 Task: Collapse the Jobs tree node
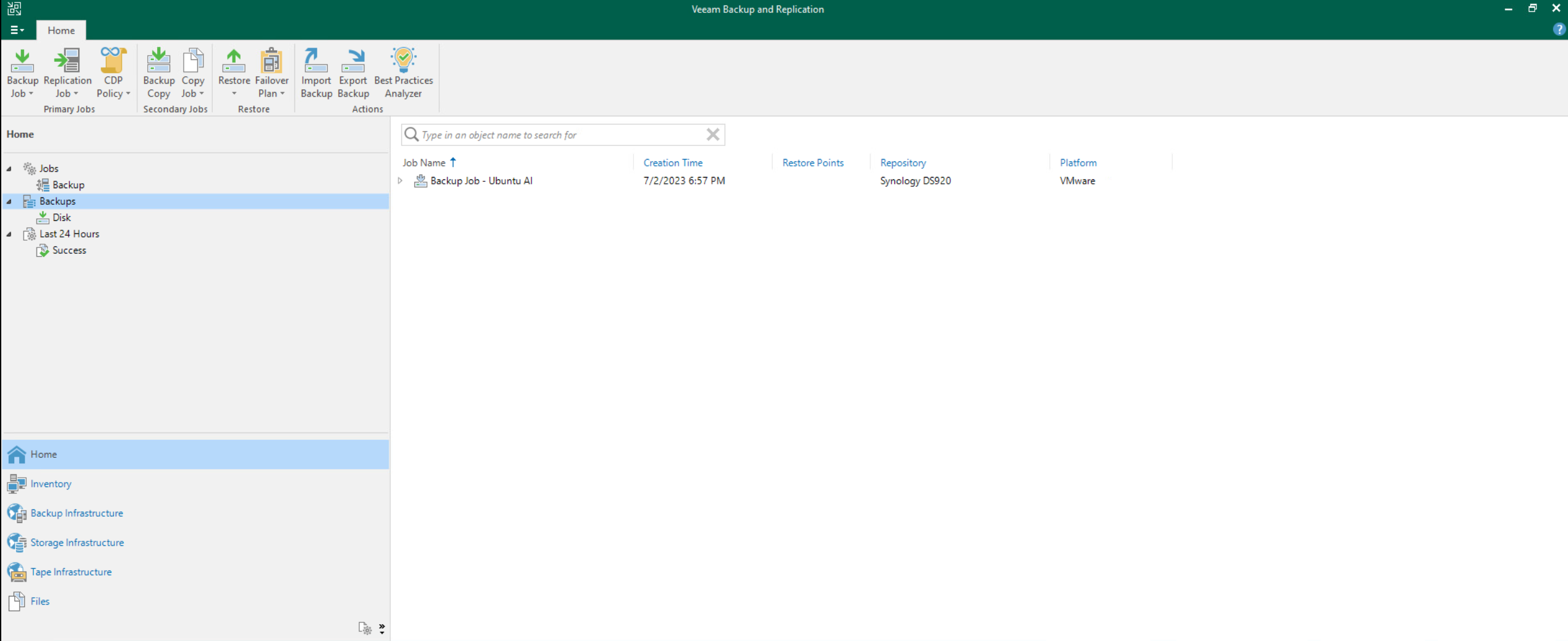(9, 169)
